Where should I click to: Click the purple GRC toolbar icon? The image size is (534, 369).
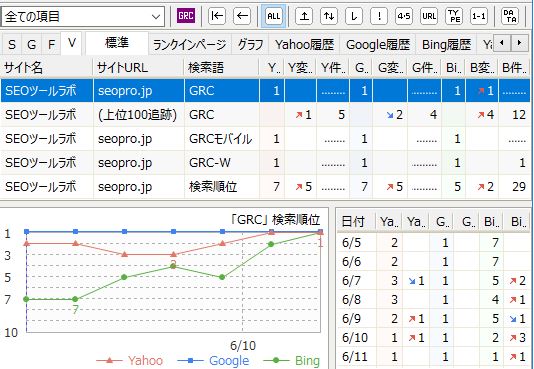pos(186,16)
